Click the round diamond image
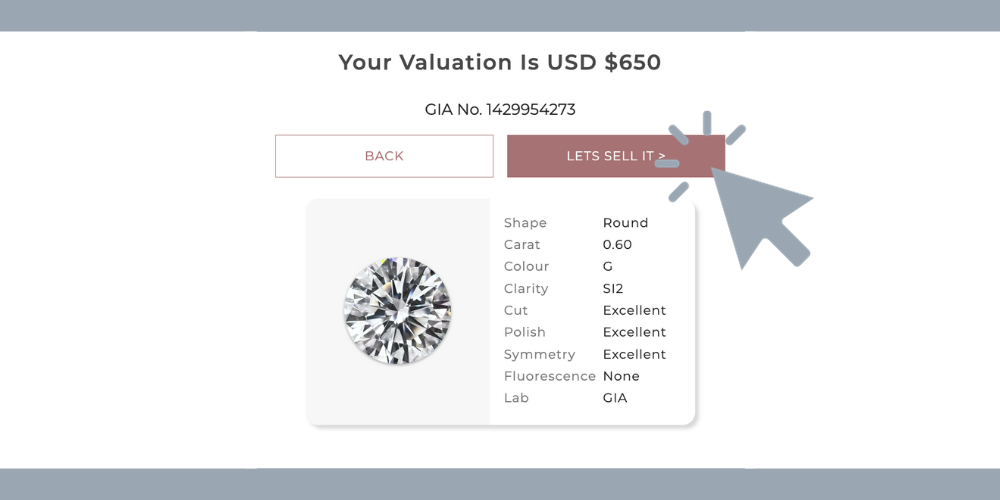 (397, 311)
